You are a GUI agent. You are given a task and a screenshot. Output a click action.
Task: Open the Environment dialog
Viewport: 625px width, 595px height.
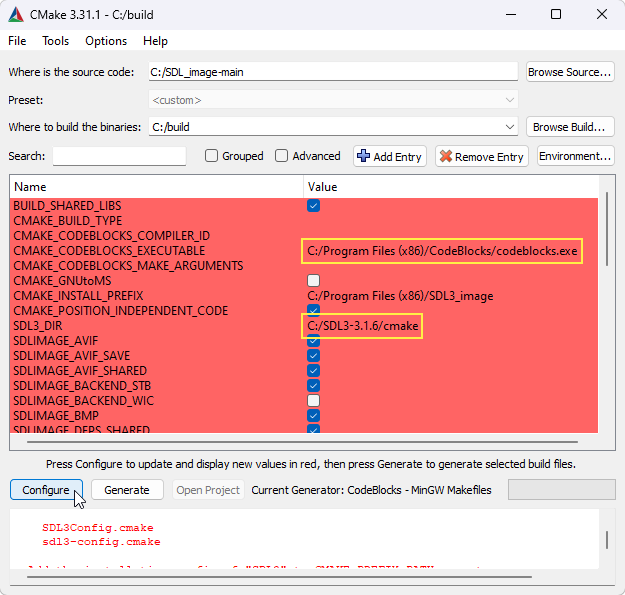[575, 156]
